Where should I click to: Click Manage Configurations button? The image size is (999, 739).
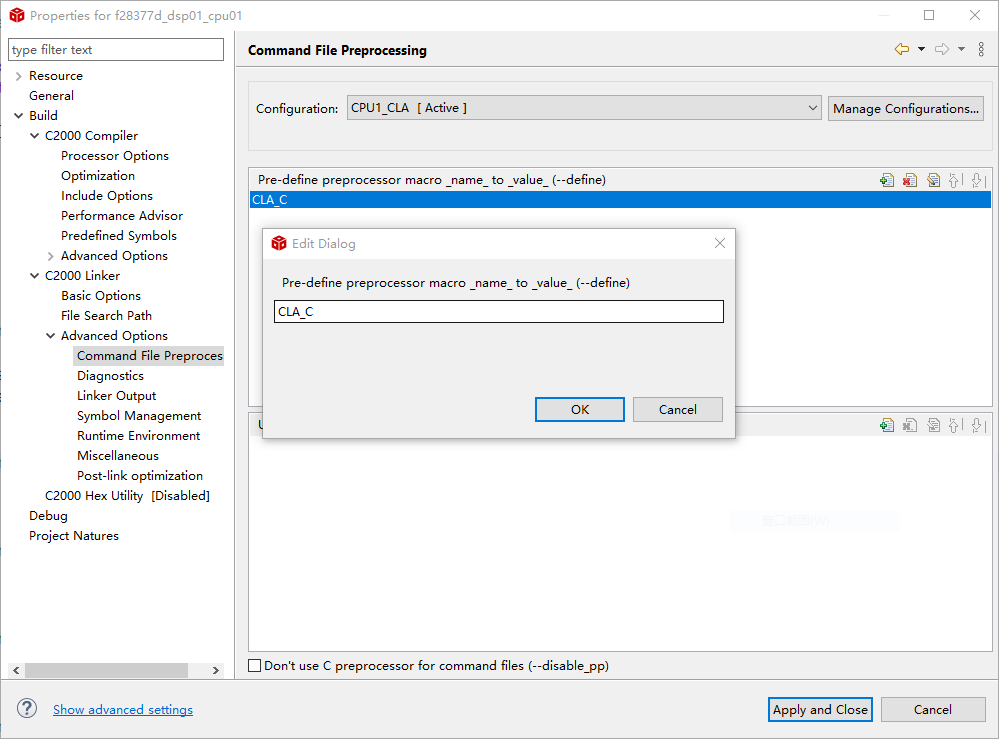coord(905,108)
